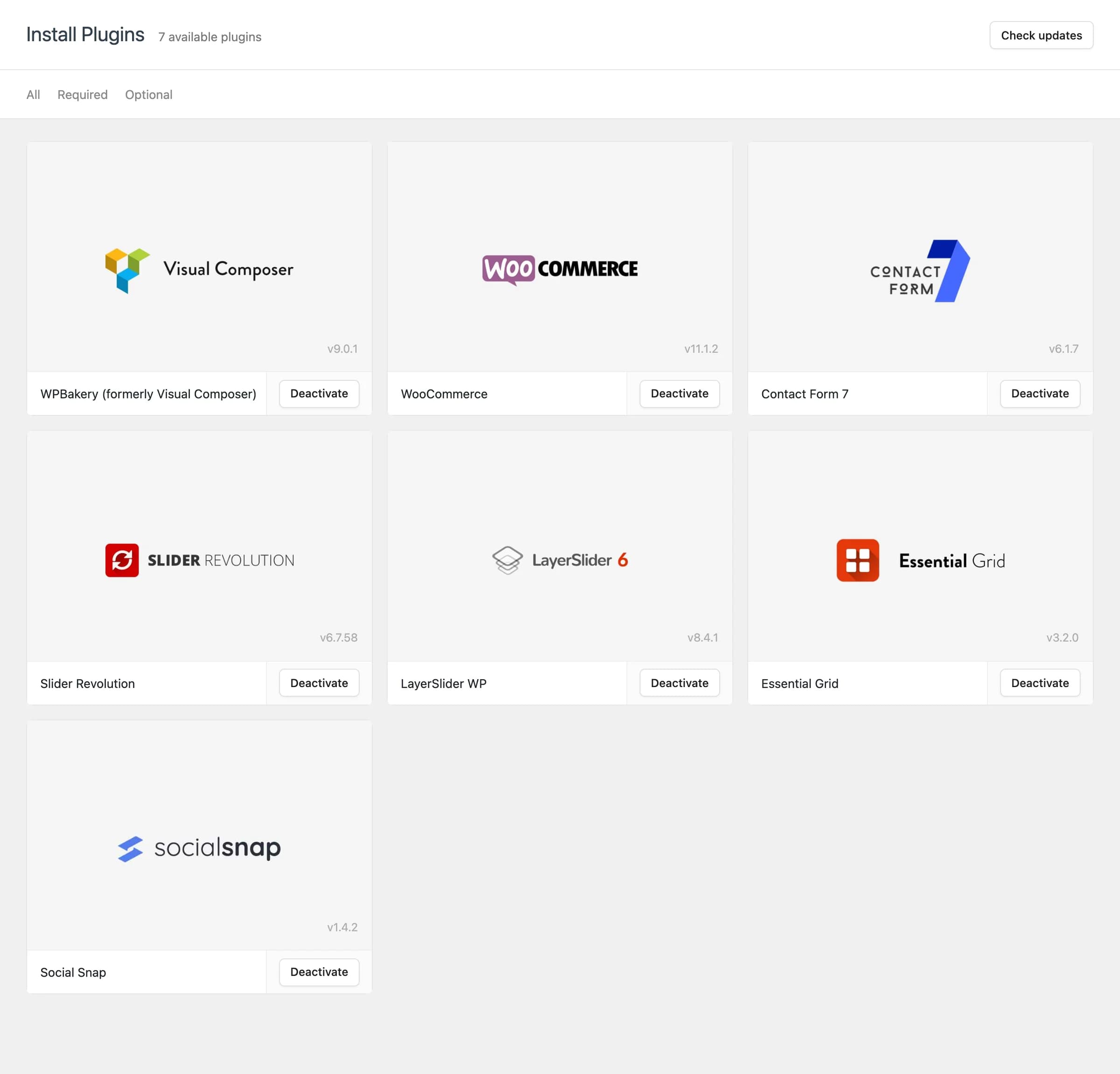Click the LayerSlider WP name text

coord(443,684)
